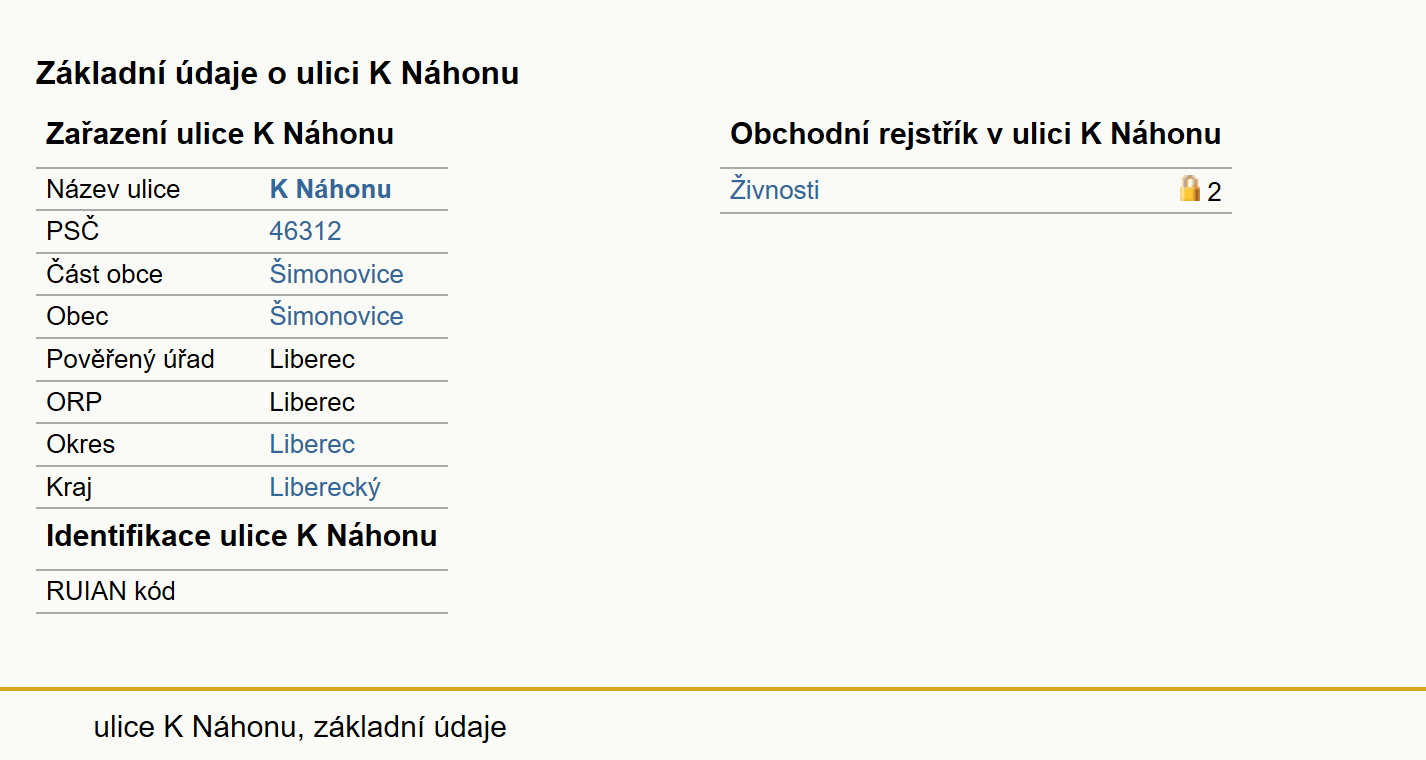
Task: Open postal code 46312 link
Action: [x=305, y=231]
